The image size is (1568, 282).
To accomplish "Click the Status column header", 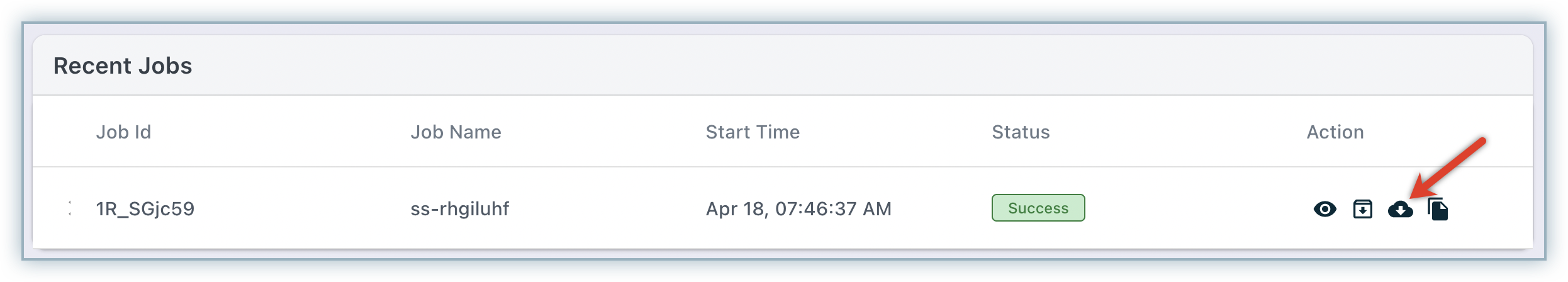I will (1021, 132).
